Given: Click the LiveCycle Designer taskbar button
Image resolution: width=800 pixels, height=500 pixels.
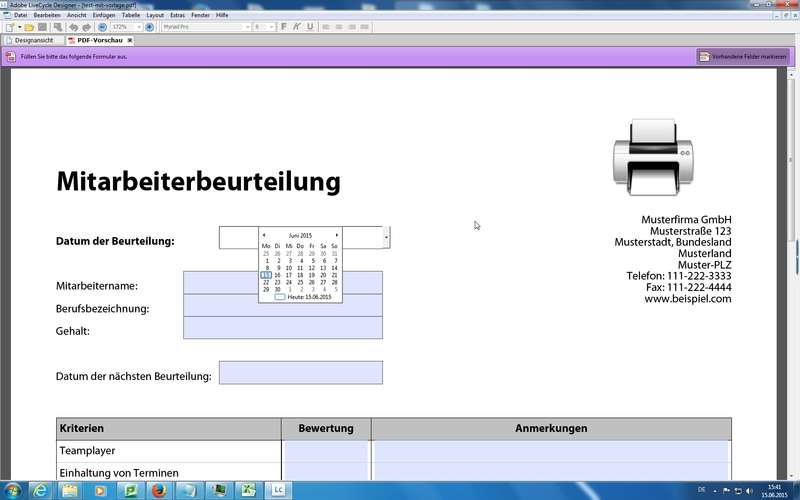Looking at the screenshot, I should click(278, 491).
